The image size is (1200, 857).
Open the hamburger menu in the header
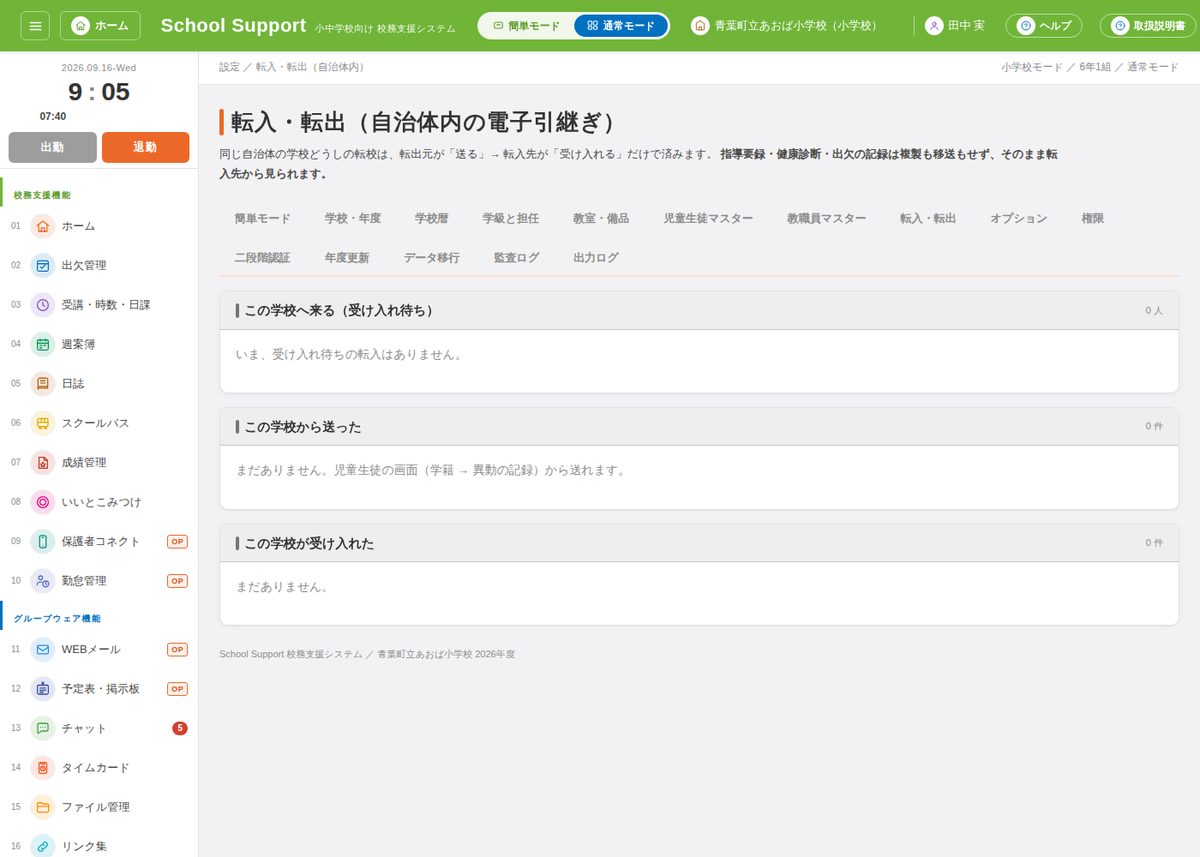[x=35, y=25]
